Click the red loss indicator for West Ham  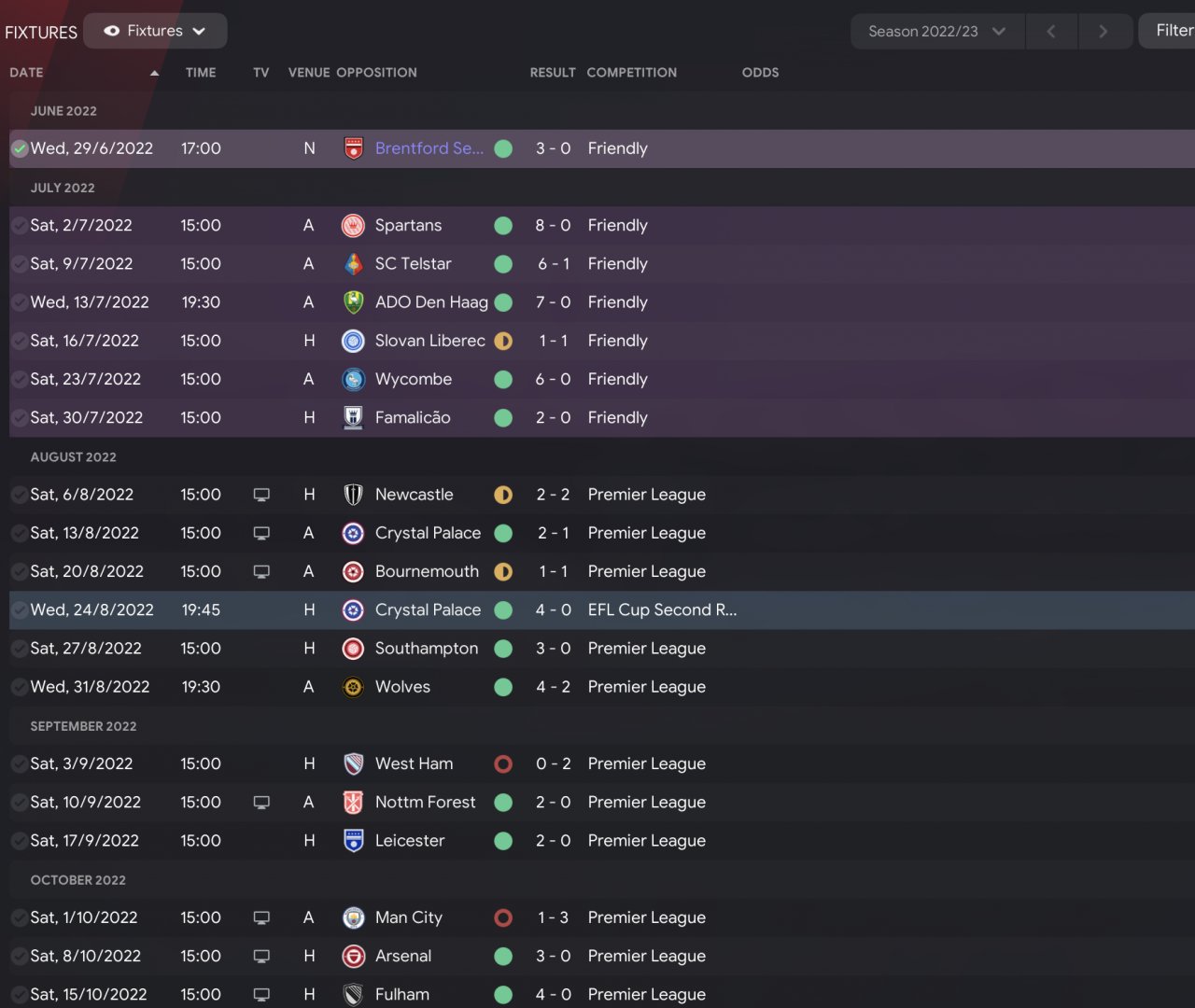(503, 763)
